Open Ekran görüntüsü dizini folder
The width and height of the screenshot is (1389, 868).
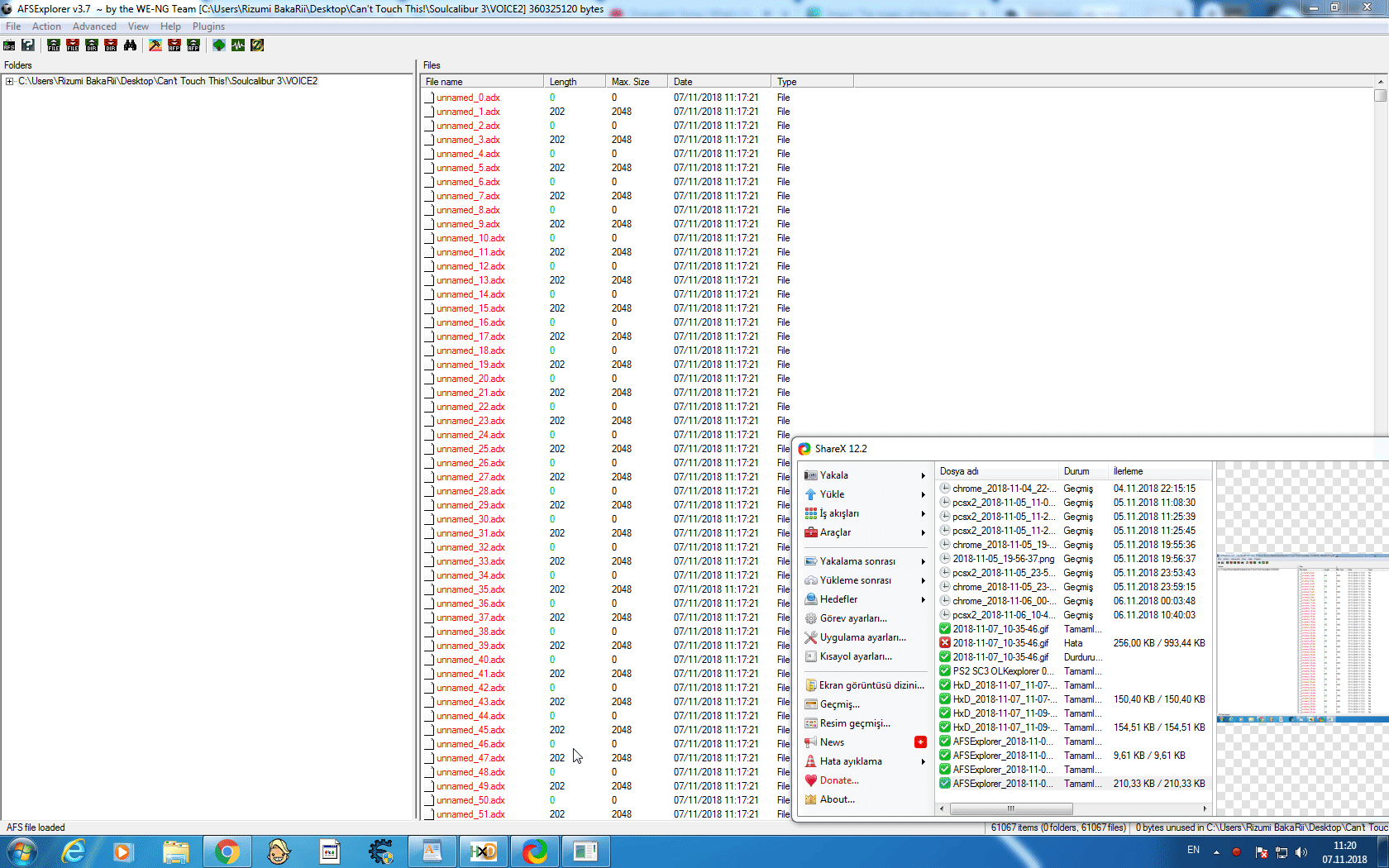coord(865,685)
